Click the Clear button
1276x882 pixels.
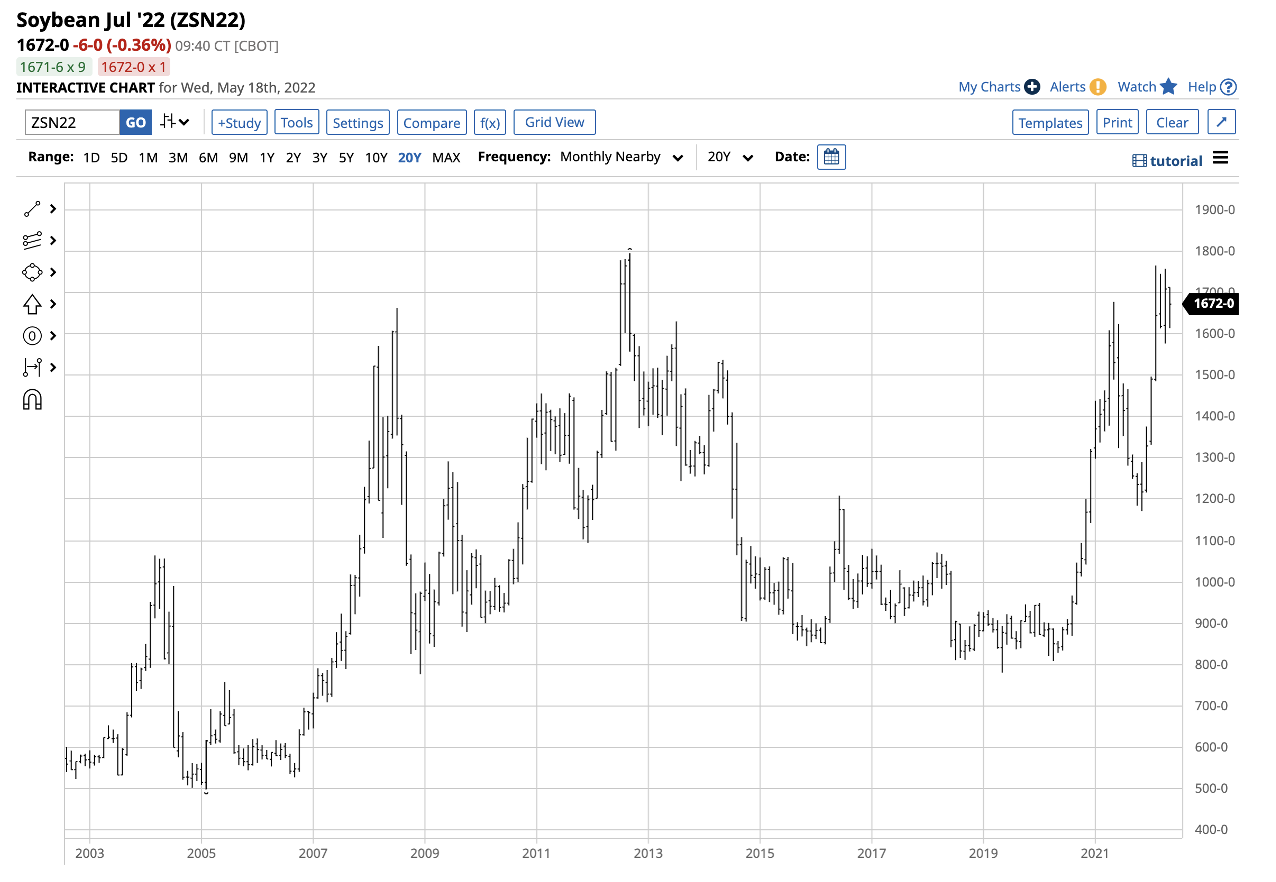[x=1172, y=123]
